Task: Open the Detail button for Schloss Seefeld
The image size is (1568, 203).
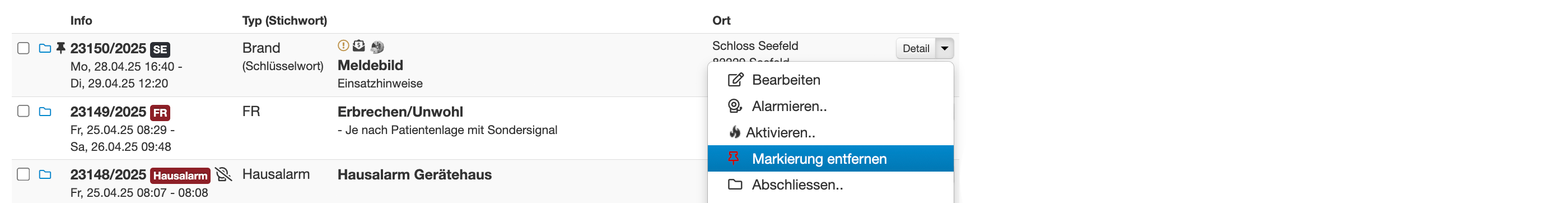Action: 916,48
